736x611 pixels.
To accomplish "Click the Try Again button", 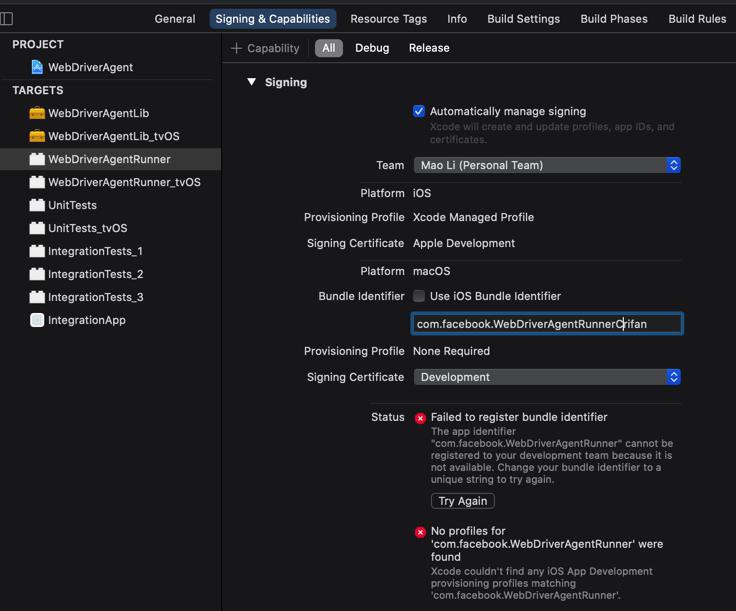I will pyautogui.click(x=462, y=501).
